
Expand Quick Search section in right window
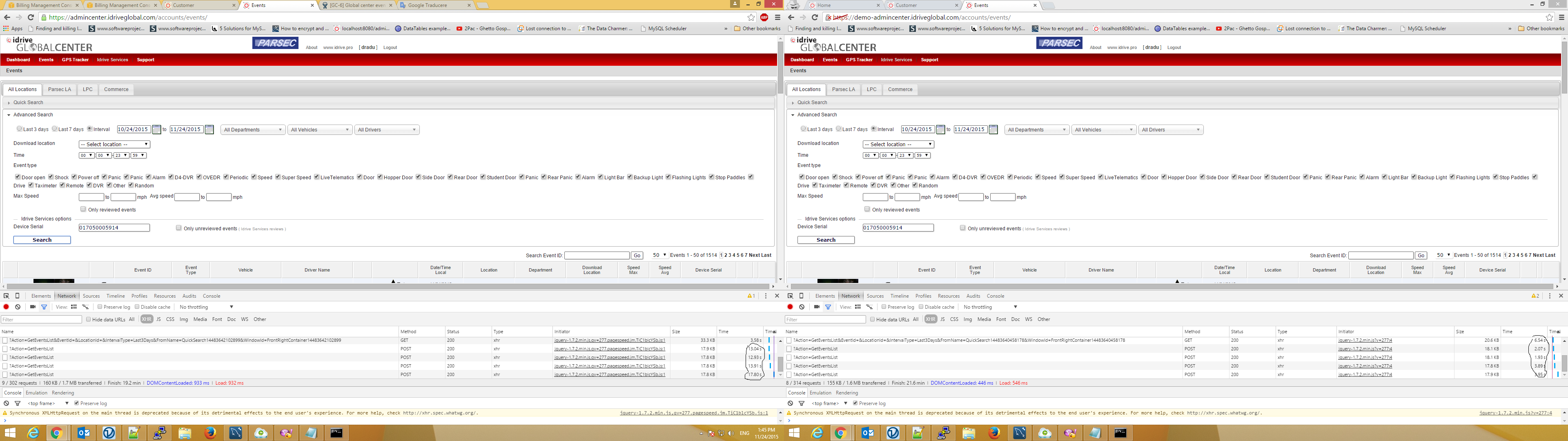pyautogui.click(x=812, y=102)
